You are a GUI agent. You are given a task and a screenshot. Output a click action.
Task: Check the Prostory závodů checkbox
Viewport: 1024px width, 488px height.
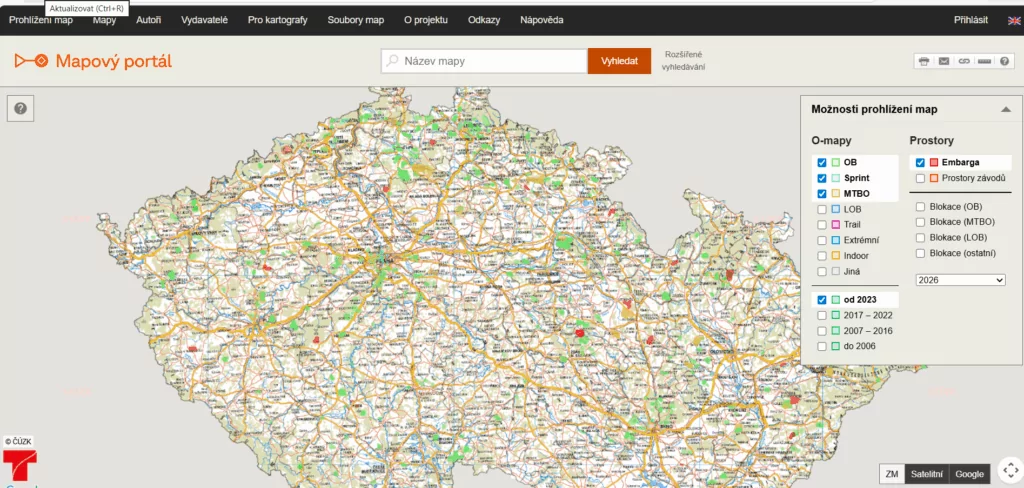point(920,178)
